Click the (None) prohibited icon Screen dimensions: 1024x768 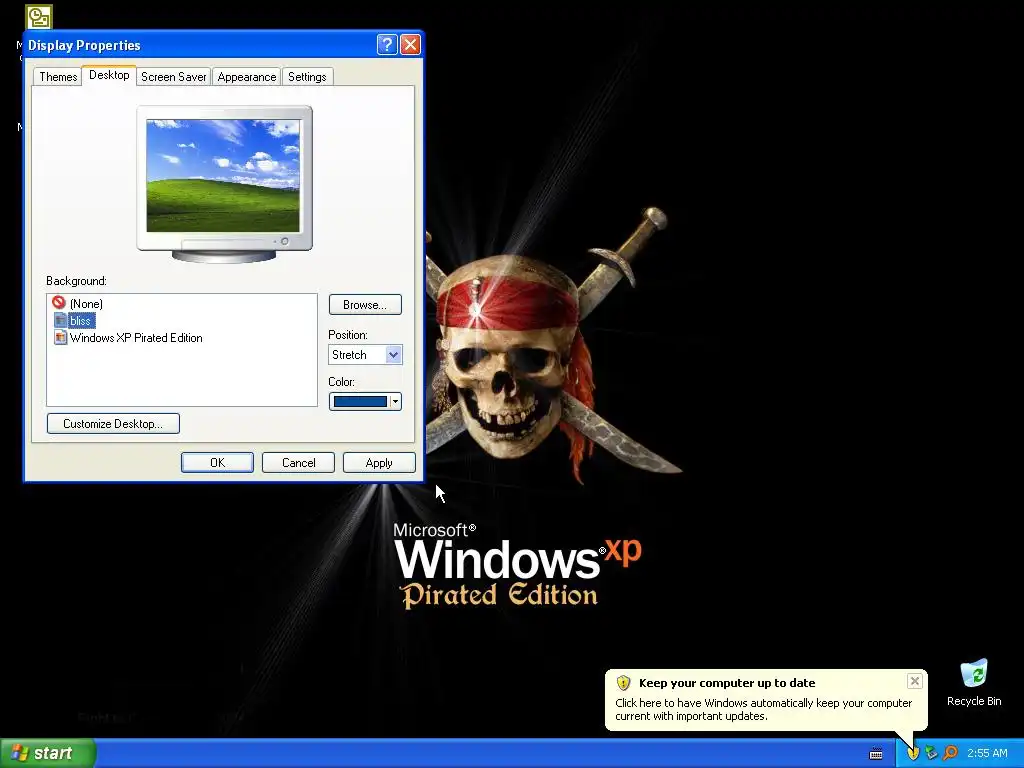(x=59, y=302)
